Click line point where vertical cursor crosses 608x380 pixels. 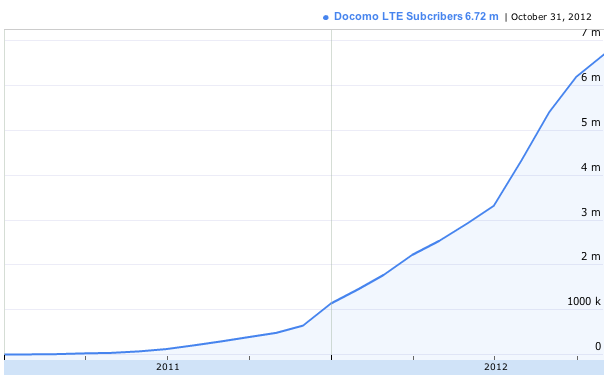pos(331,303)
